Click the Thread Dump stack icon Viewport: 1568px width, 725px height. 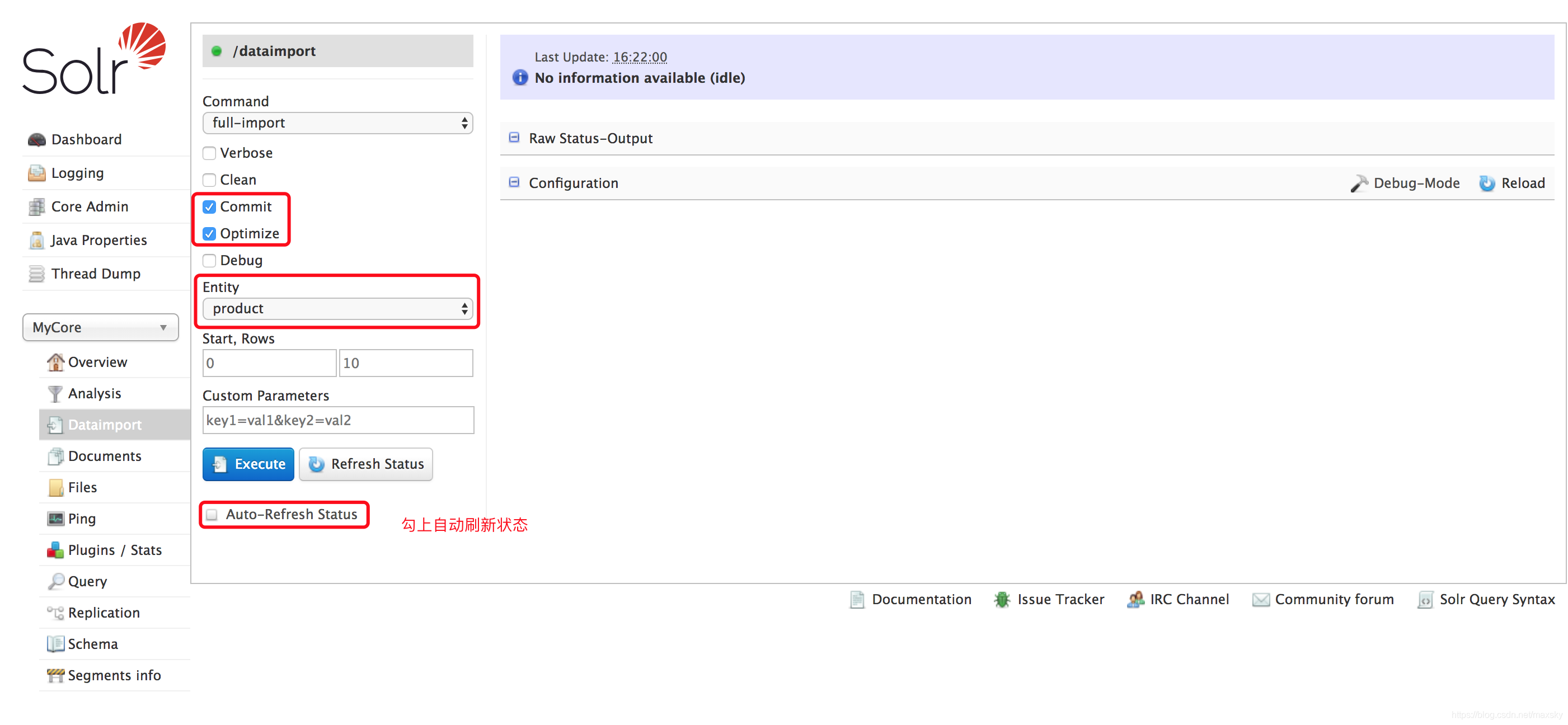tap(36, 274)
